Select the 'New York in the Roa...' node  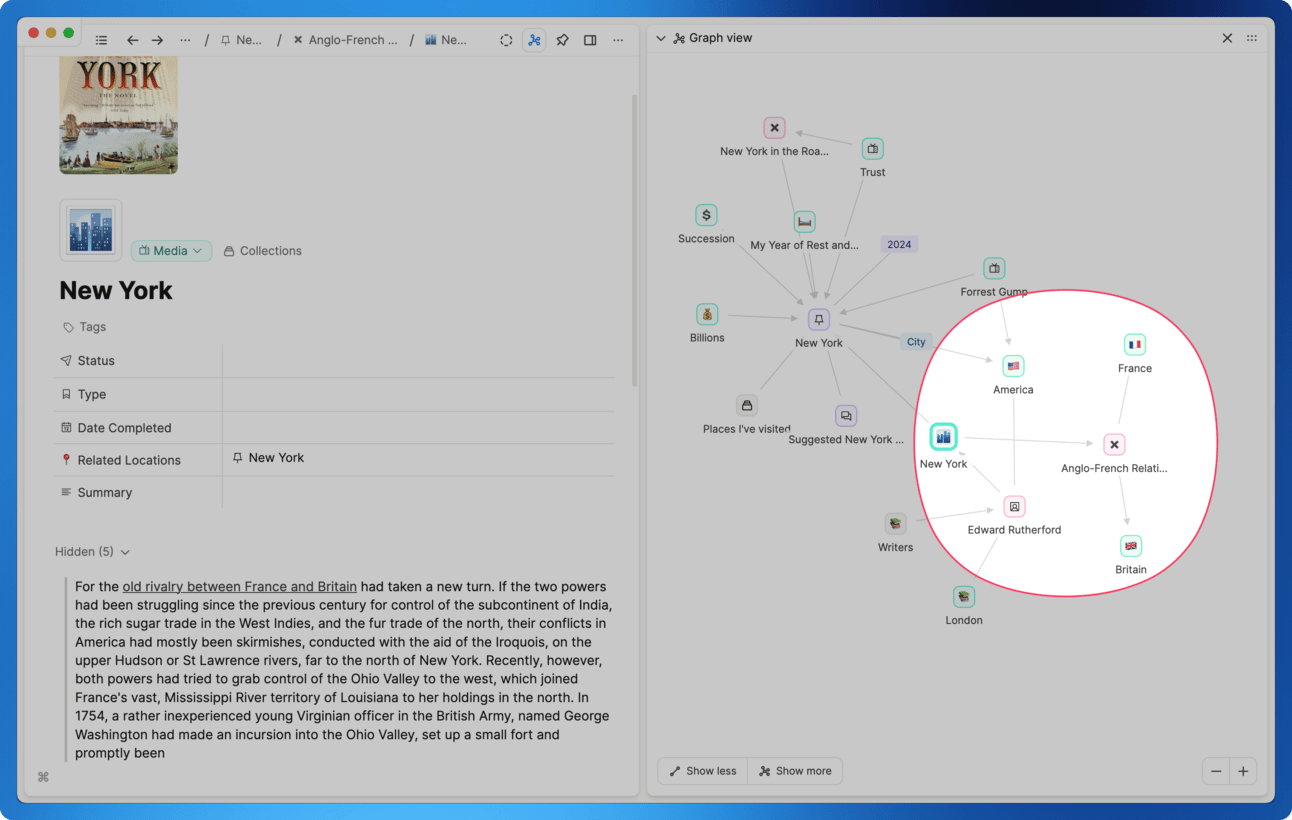pyautogui.click(x=774, y=128)
